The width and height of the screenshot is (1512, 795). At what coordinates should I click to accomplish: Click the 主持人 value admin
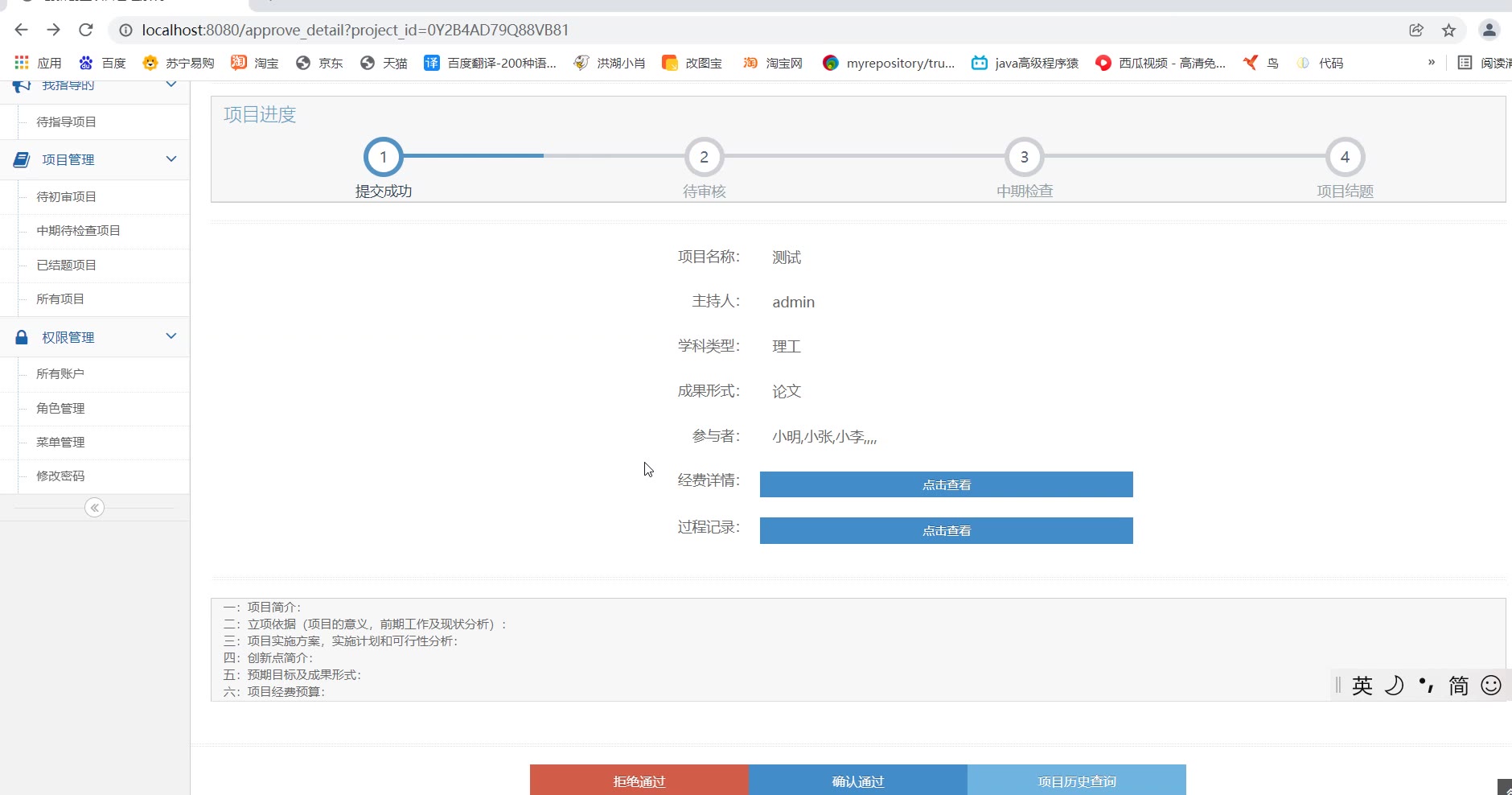(794, 303)
